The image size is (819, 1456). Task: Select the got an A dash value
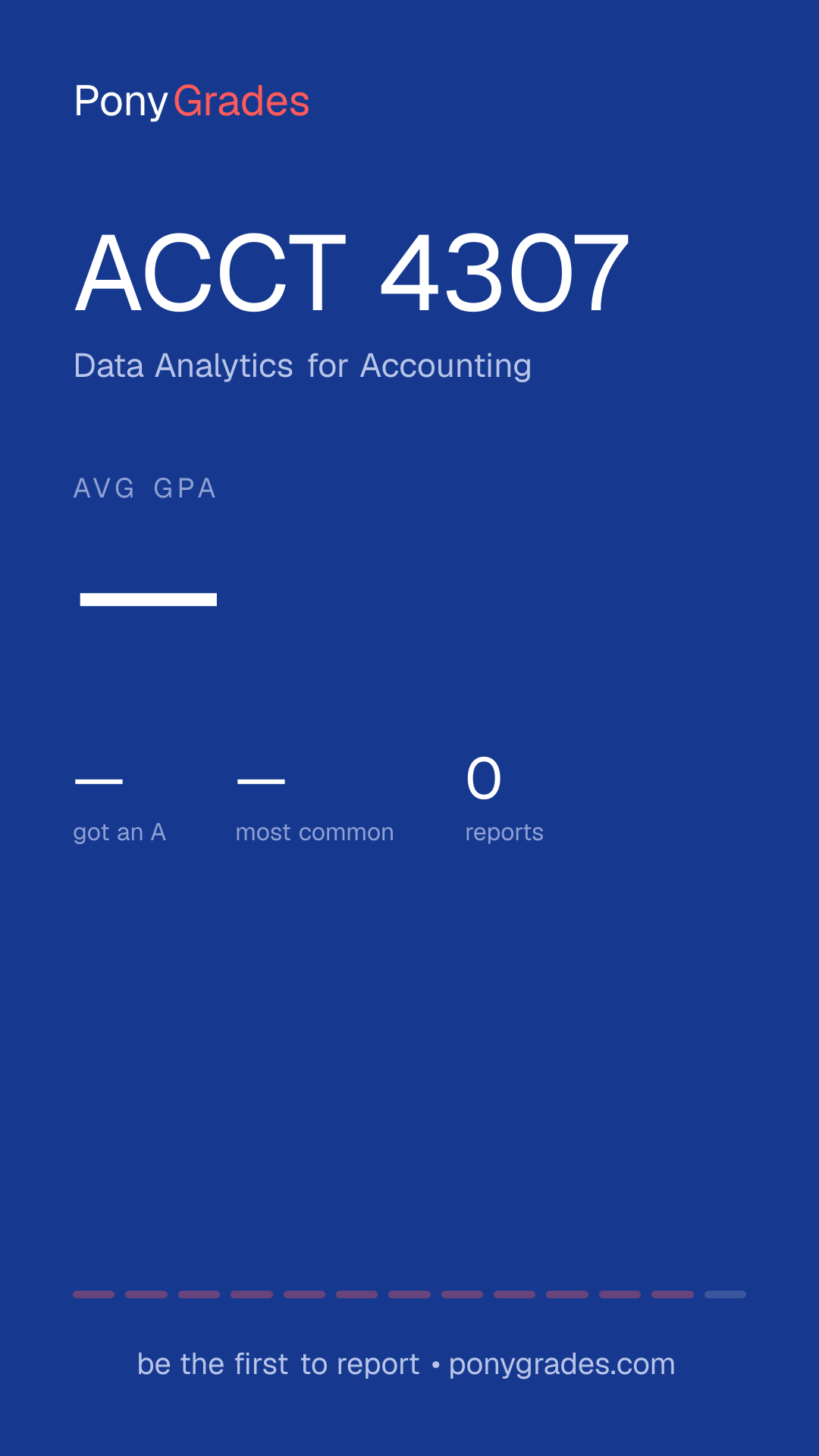pos(99,781)
